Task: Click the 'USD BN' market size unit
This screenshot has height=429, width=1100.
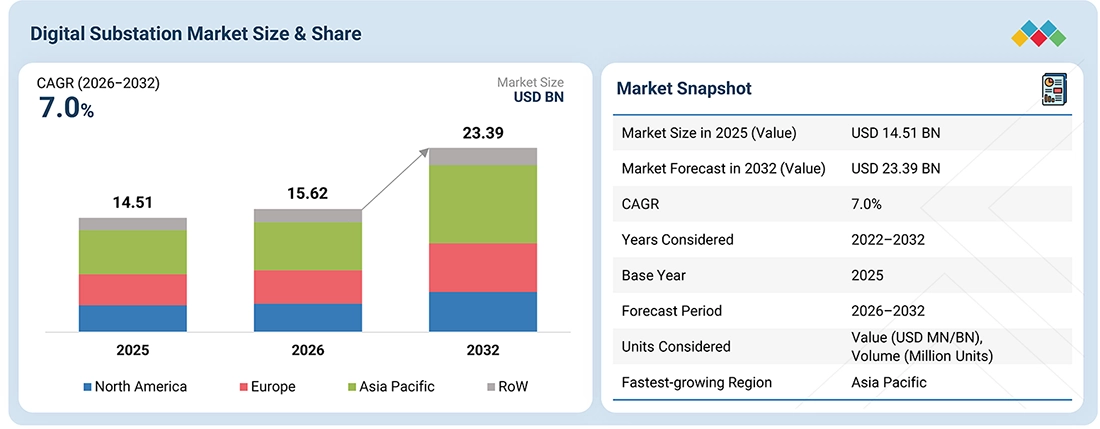Action: tap(539, 97)
